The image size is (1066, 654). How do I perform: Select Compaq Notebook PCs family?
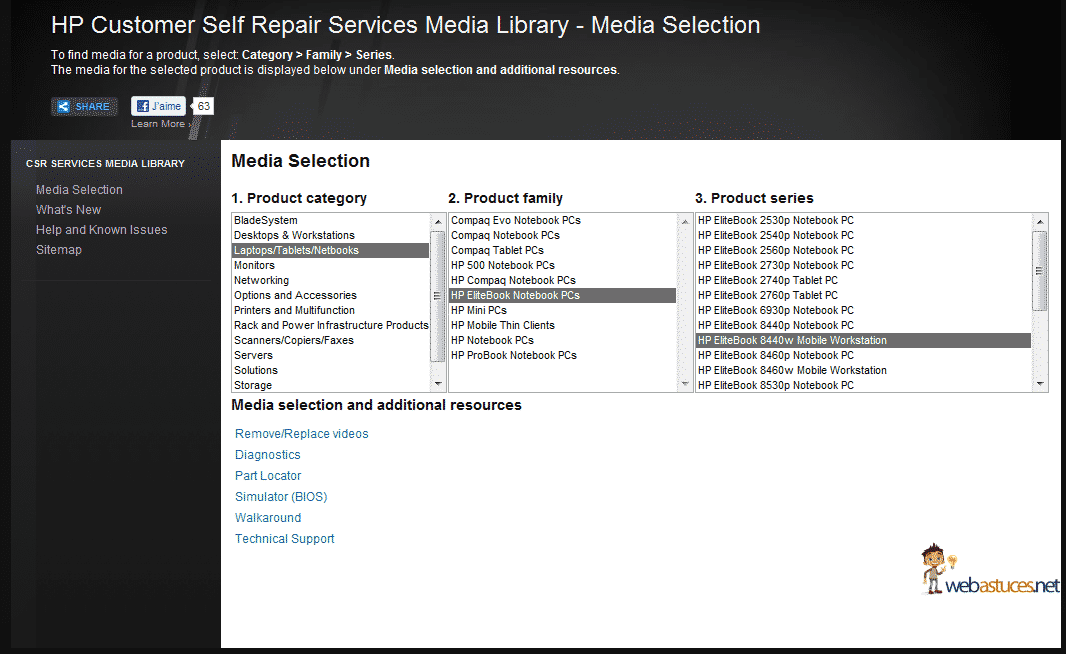[563, 235]
